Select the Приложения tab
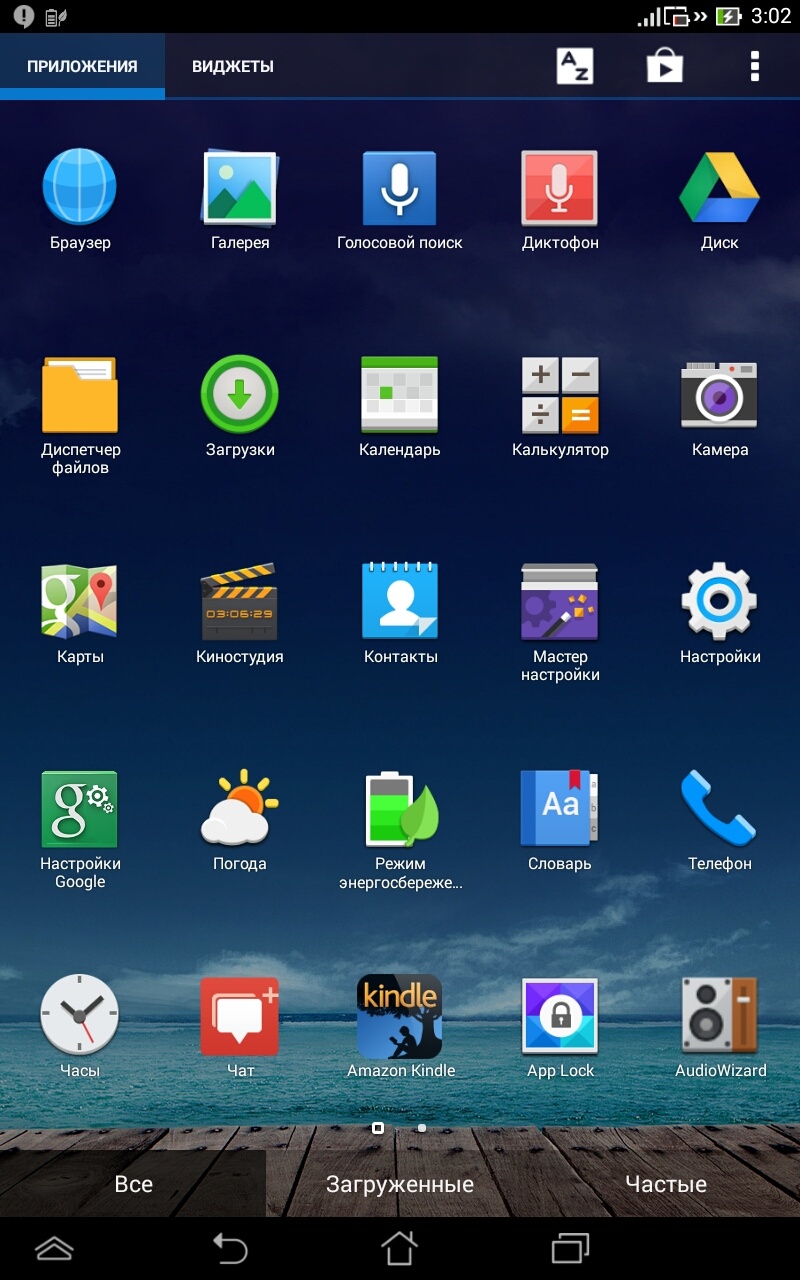 click(x=82, y=67)
